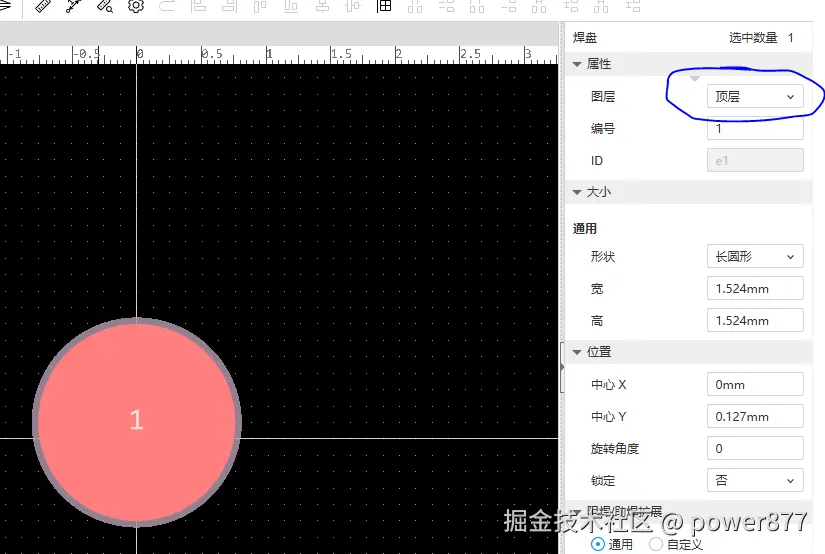
Task: Click the 中心 Y field 0.127mm
Action: click(x=755, y=417)
